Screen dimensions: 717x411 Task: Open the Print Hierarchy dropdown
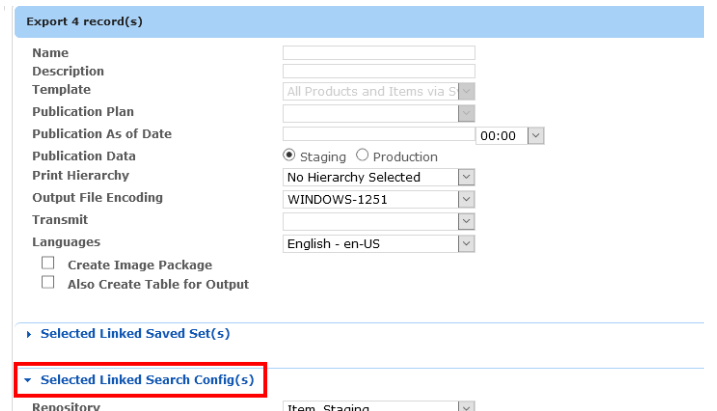pos(379,177)
